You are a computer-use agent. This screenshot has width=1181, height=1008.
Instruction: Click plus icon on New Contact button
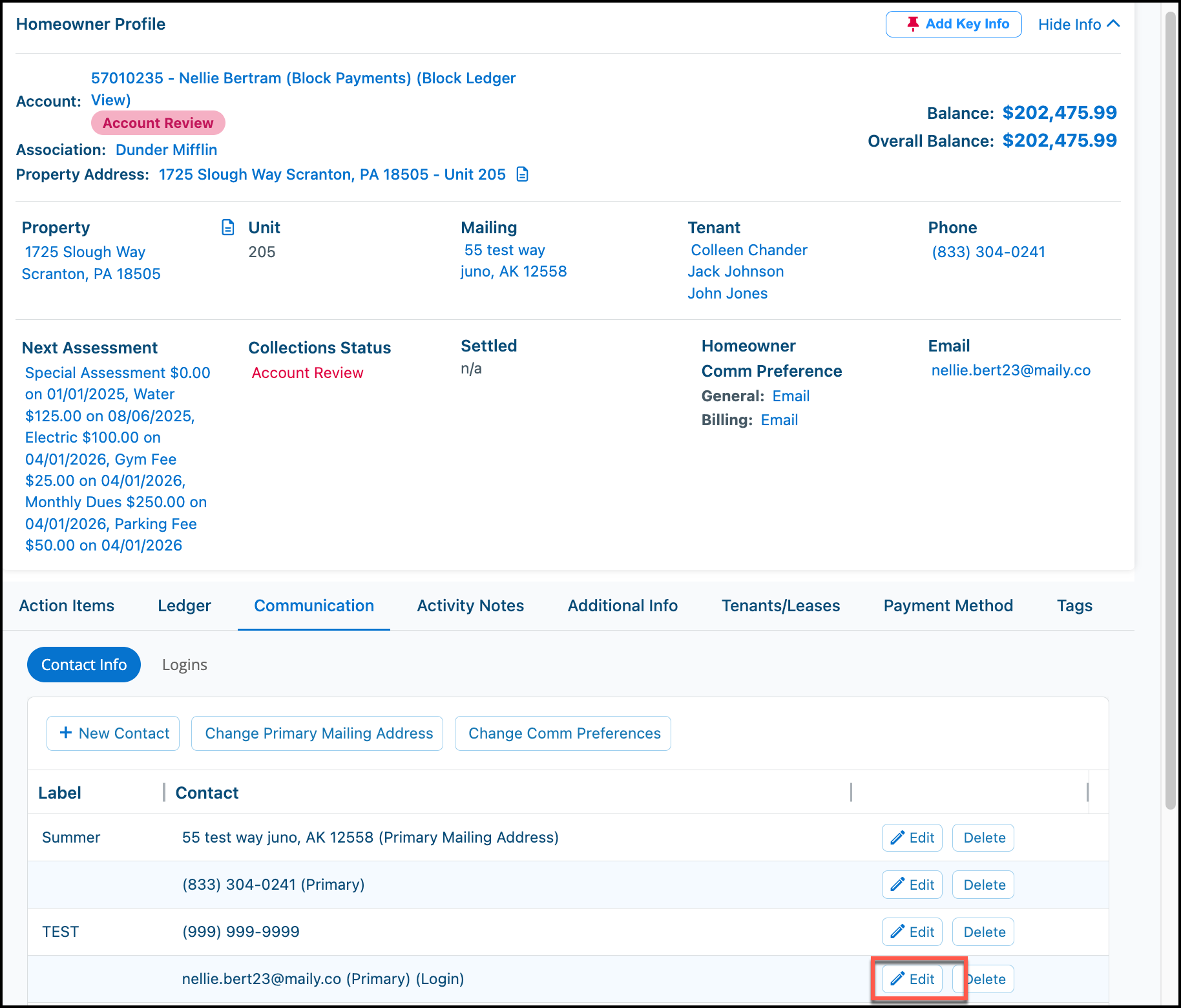(65, 733)
